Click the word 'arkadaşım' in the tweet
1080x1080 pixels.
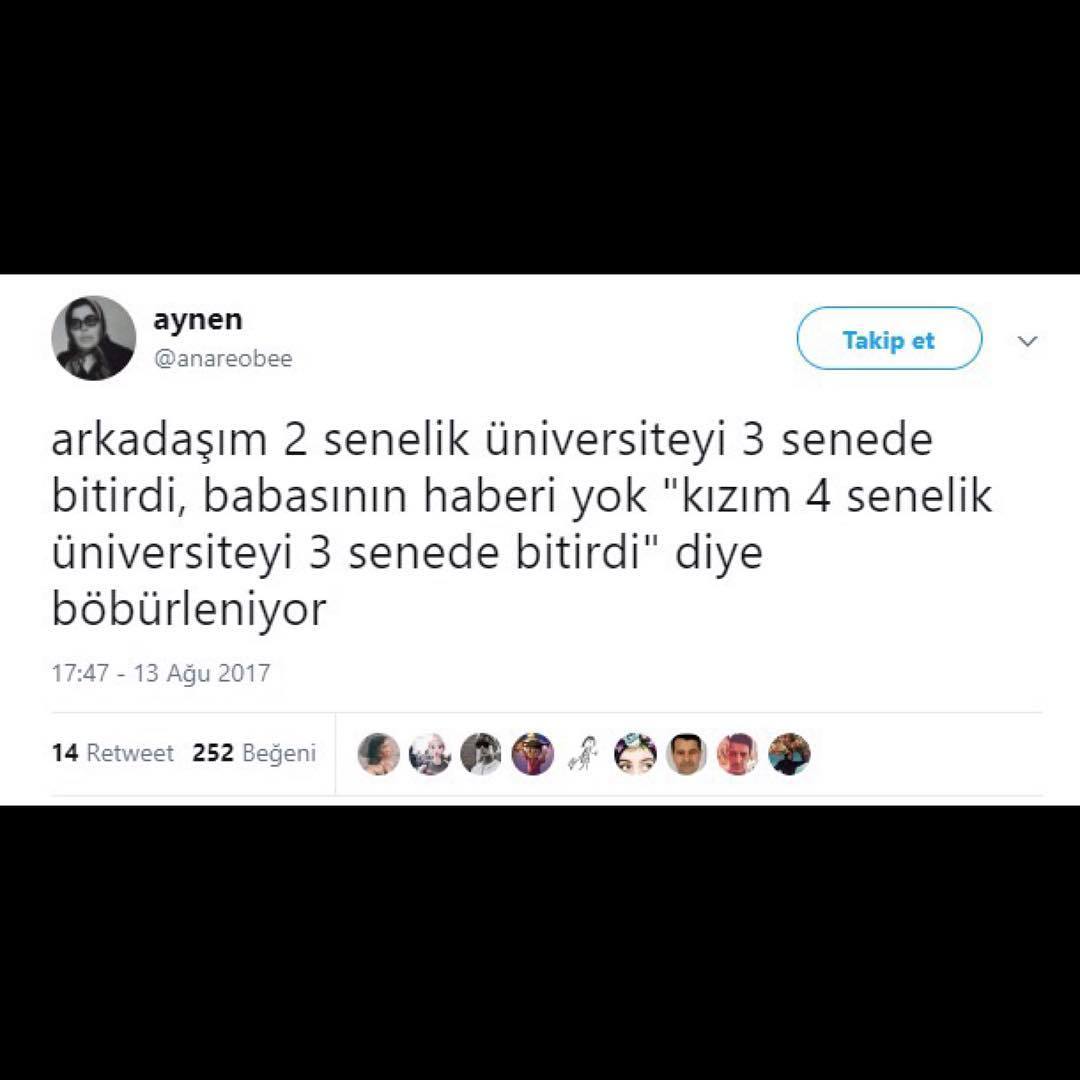click(159, 441)
